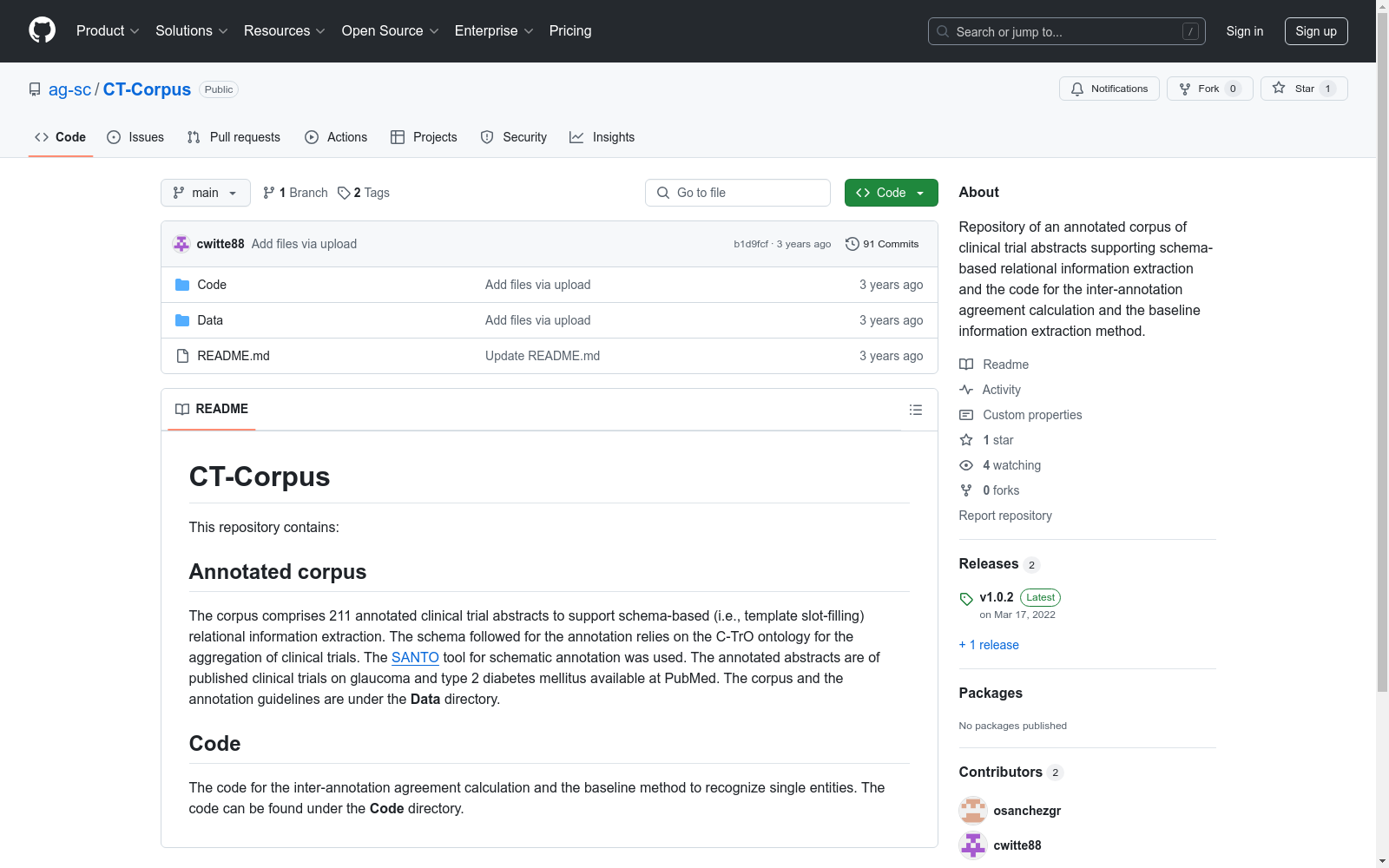Expand the Resources menu

[285, 31]
